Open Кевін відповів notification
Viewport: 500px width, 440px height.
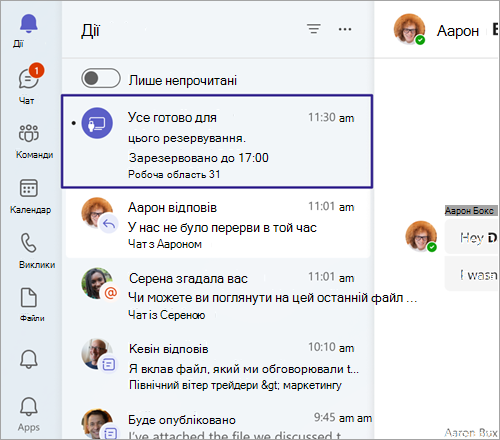[x=218, y=366]
